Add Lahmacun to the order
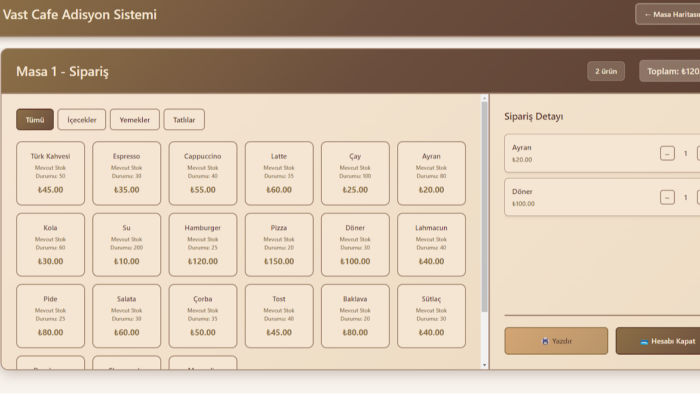 coord(431,245)
